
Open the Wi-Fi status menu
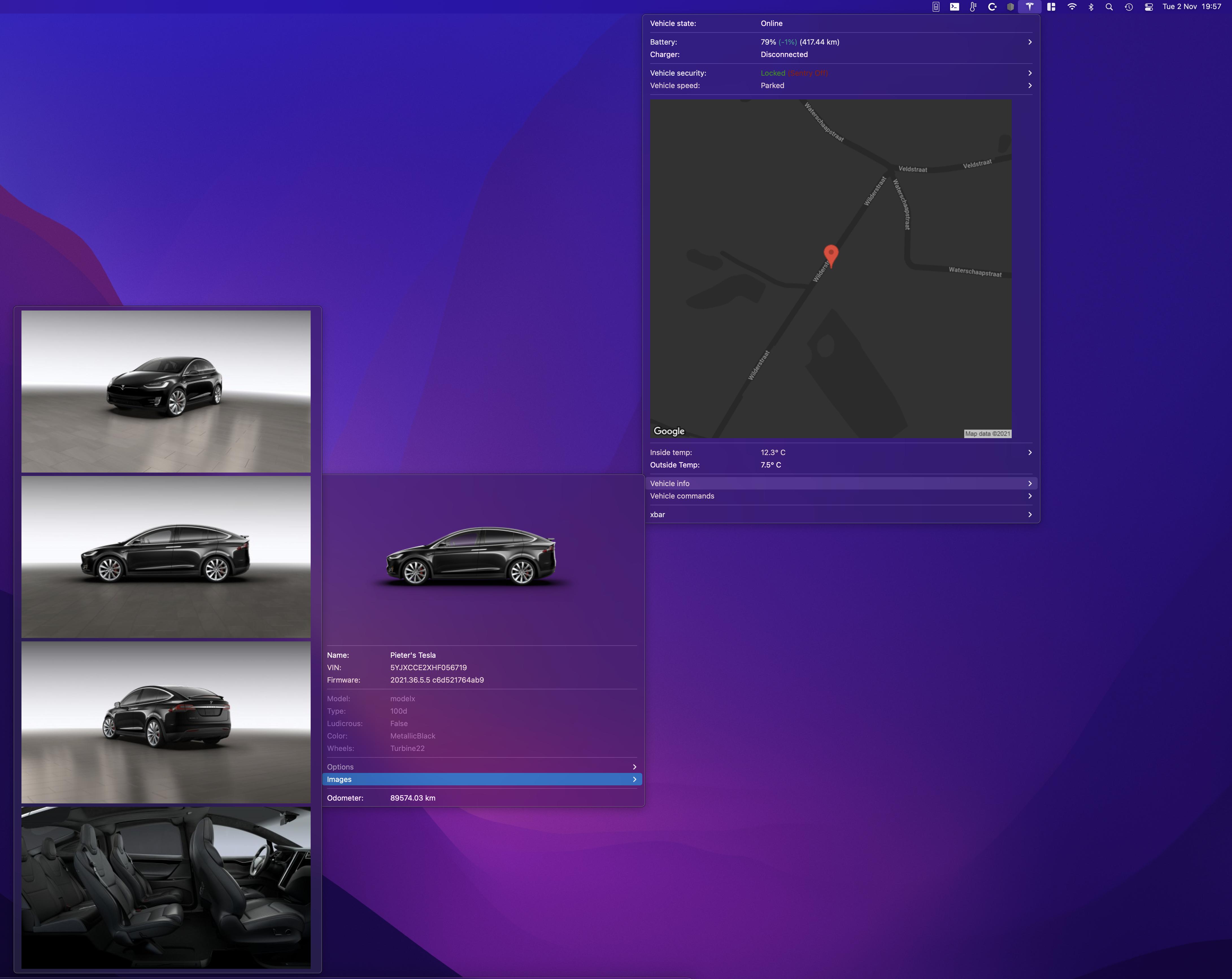[x=1072, y=7]
